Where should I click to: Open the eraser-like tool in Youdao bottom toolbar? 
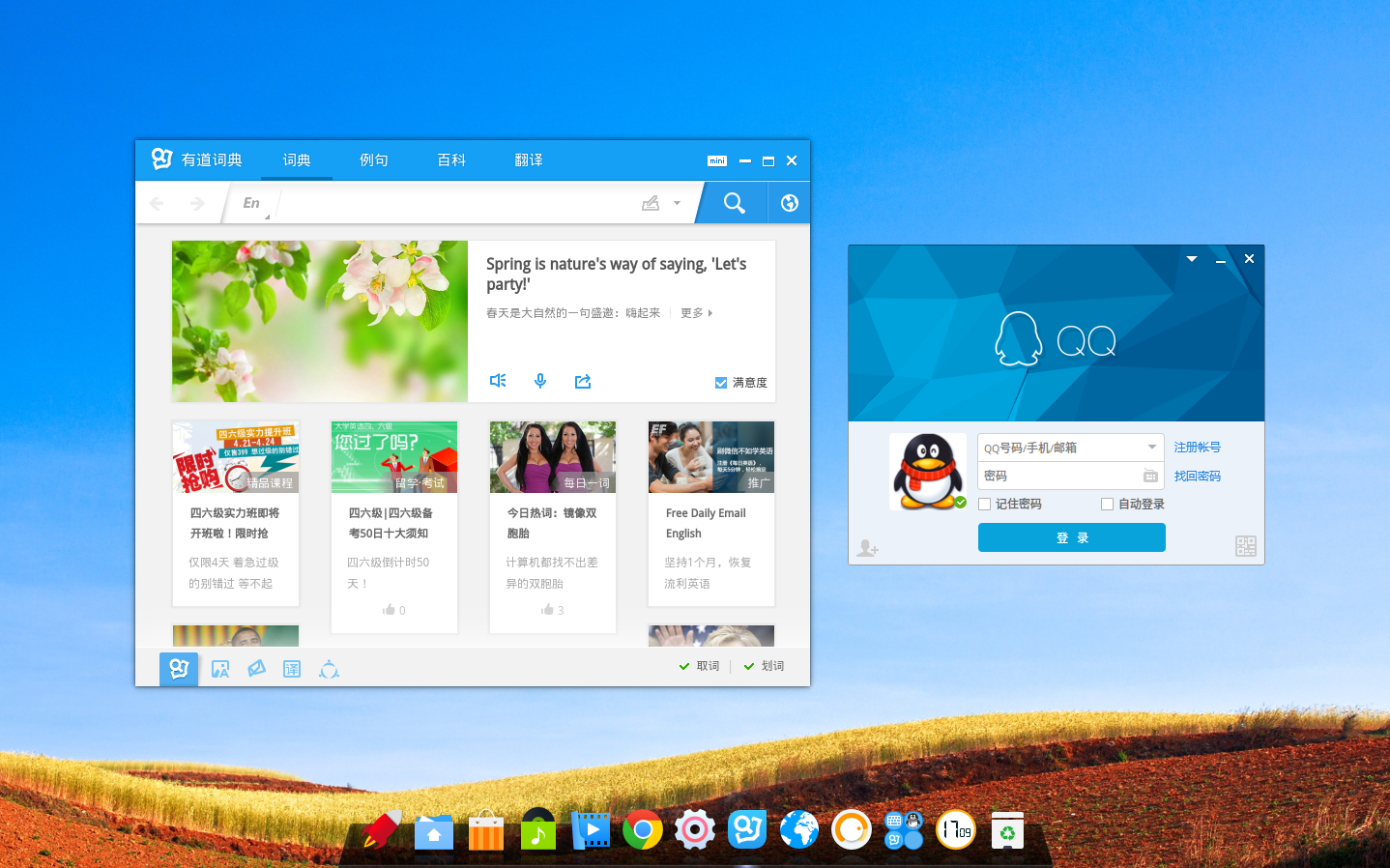point(256,669)
